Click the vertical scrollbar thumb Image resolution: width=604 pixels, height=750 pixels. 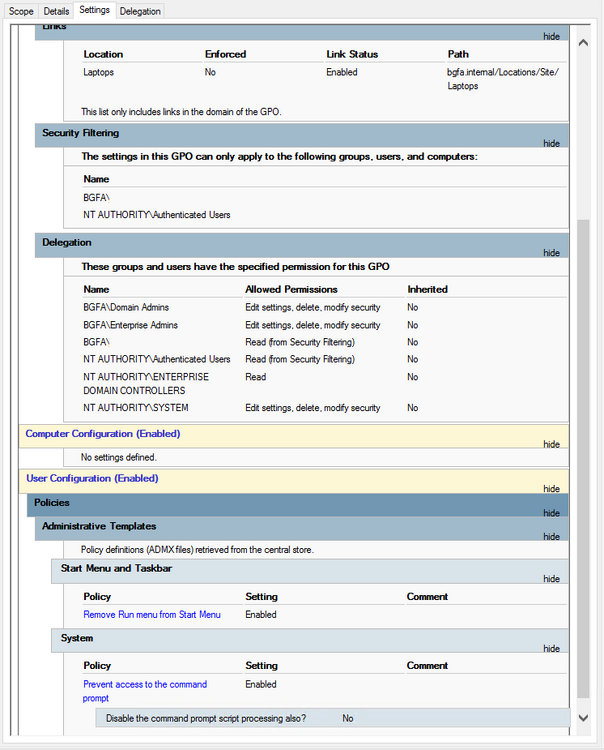click(583, 458)
